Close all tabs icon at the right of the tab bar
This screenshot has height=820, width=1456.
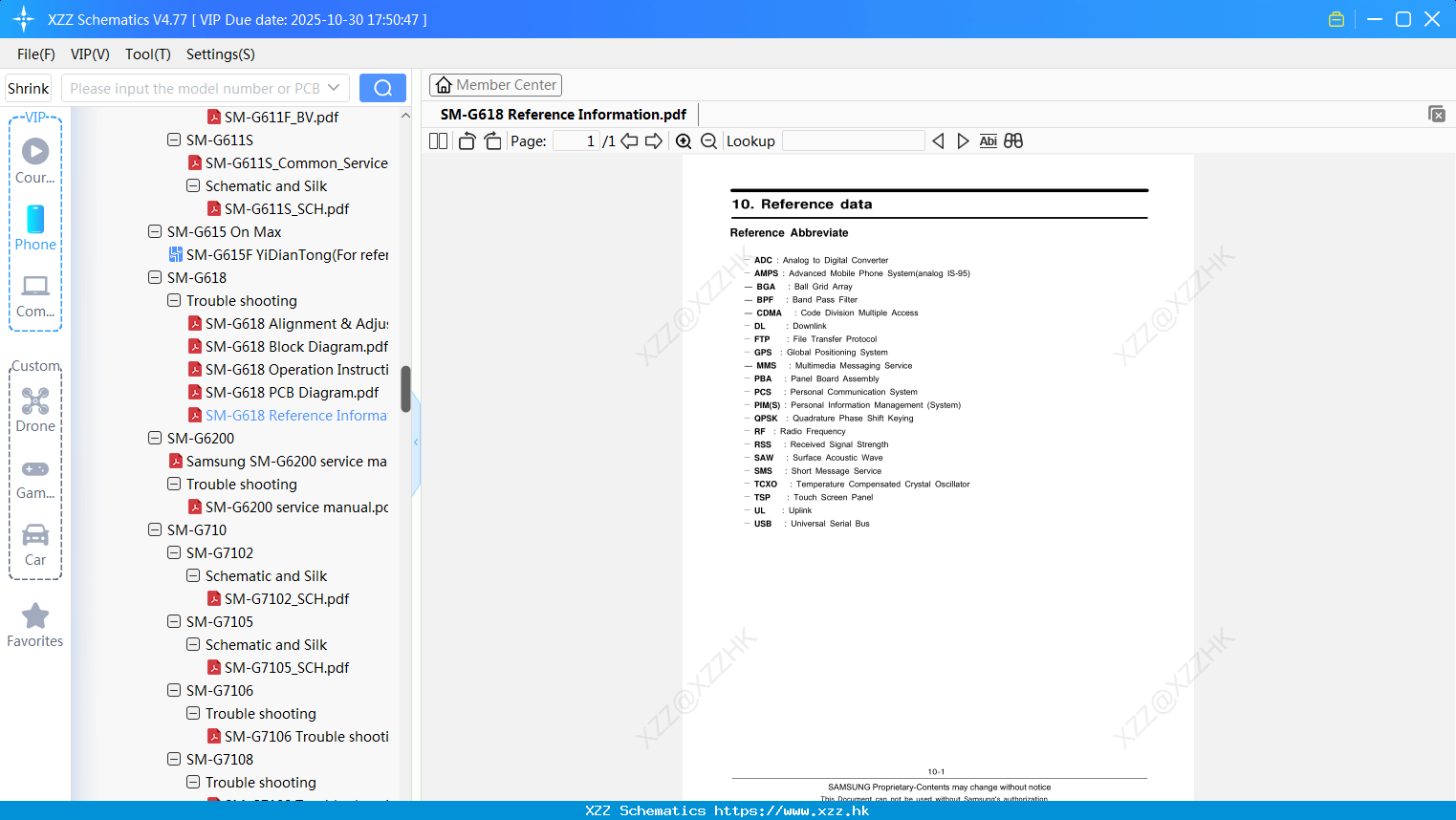tap(1436, 114)
